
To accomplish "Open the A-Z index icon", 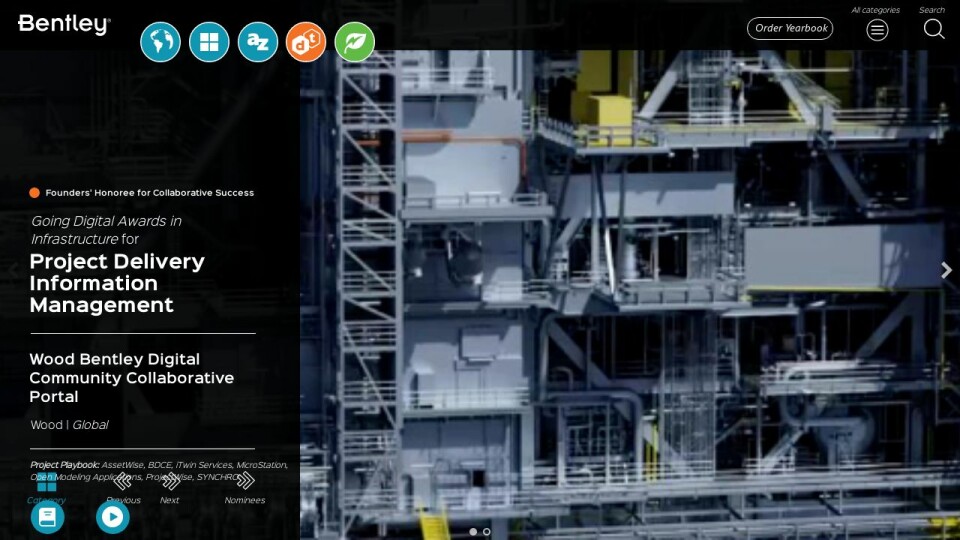I will point(258,42).
